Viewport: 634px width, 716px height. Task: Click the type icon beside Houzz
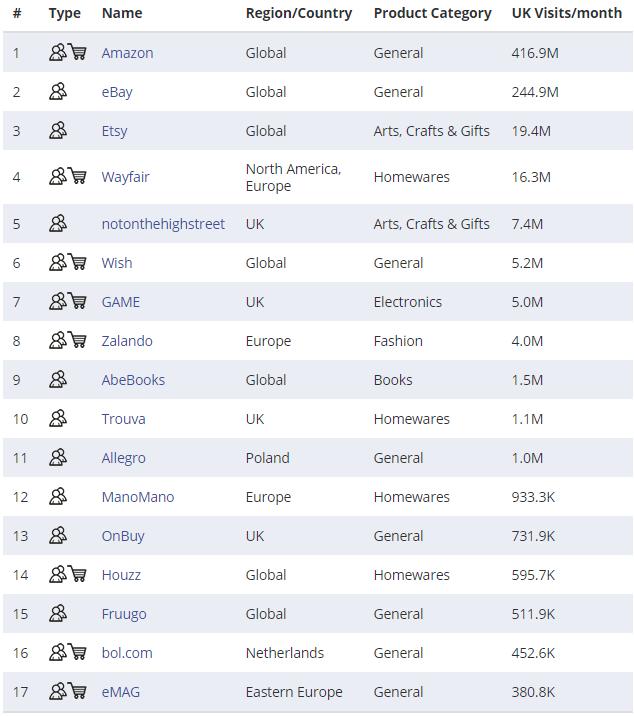[67, 575]
